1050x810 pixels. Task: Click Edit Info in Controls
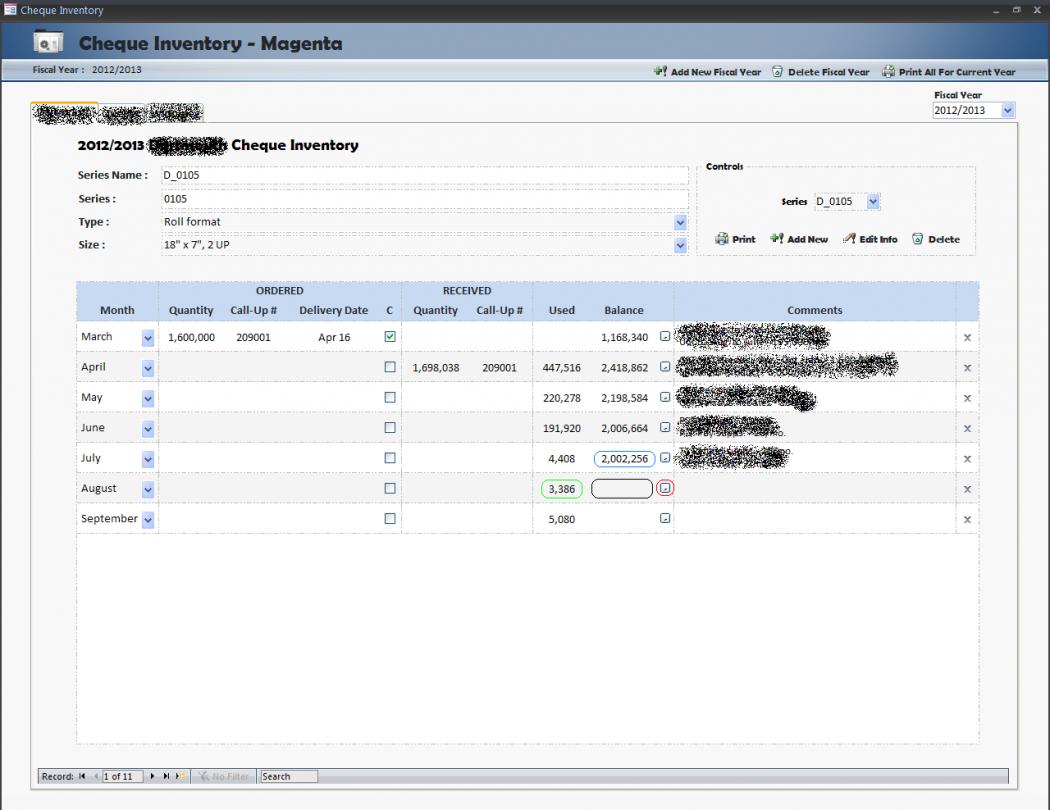click(870, 239)
